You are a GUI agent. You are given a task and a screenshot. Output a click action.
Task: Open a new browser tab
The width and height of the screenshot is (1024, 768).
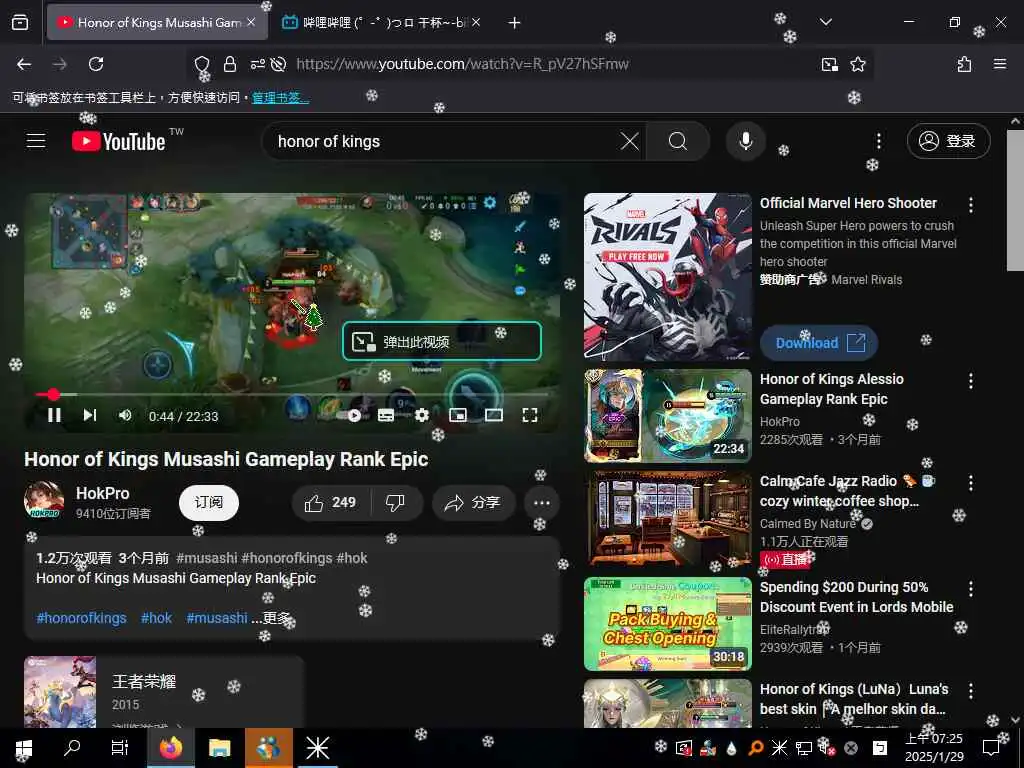514,23
